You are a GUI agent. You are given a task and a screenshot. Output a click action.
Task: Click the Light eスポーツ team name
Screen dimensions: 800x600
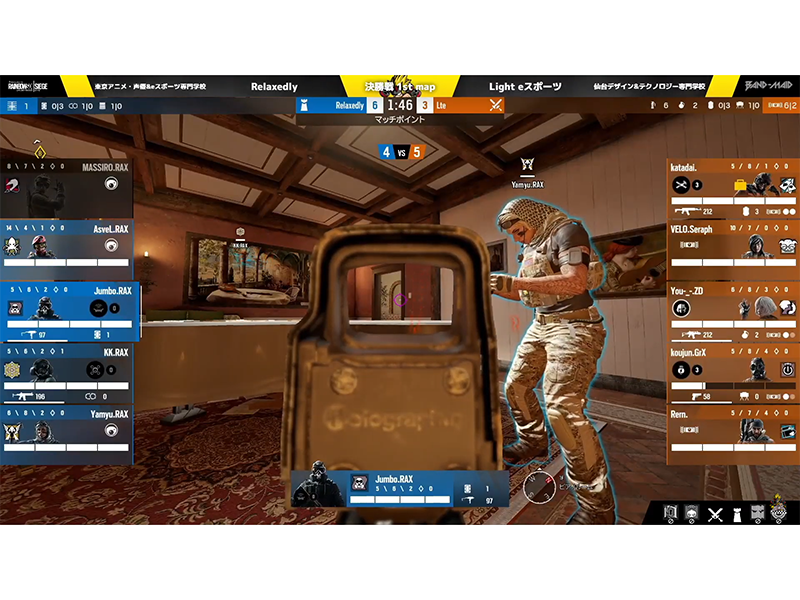tap(525, 87)
